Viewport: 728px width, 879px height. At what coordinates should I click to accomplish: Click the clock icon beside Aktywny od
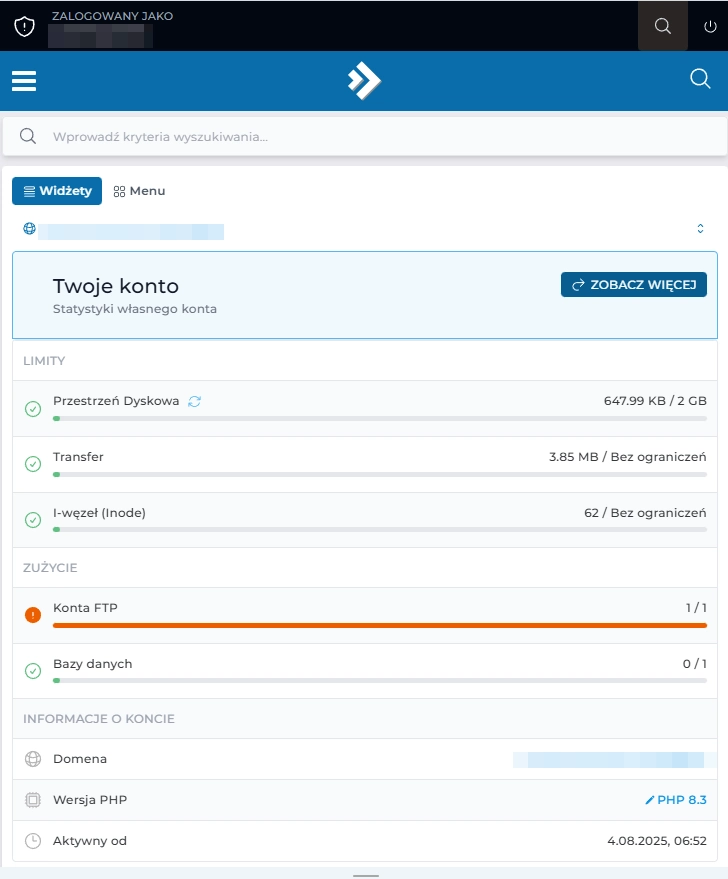[32, 841]
